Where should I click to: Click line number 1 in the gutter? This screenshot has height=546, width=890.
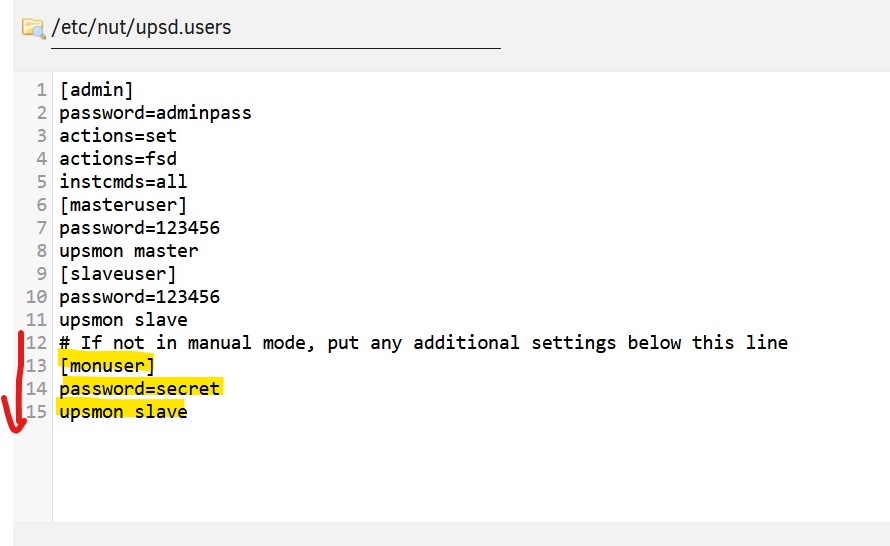pyautogui.click(x=41, y=90)
